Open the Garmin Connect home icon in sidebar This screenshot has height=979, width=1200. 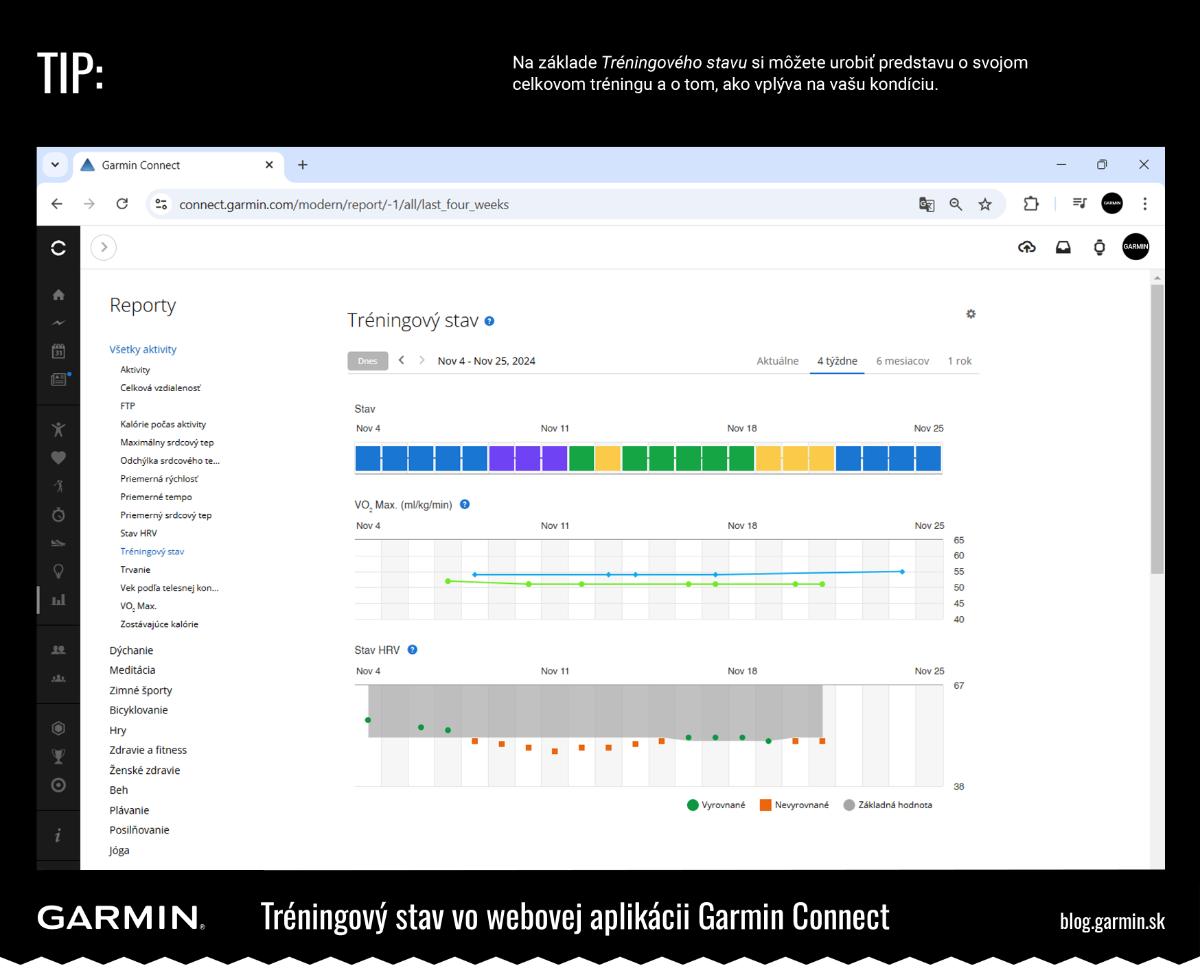58,295
